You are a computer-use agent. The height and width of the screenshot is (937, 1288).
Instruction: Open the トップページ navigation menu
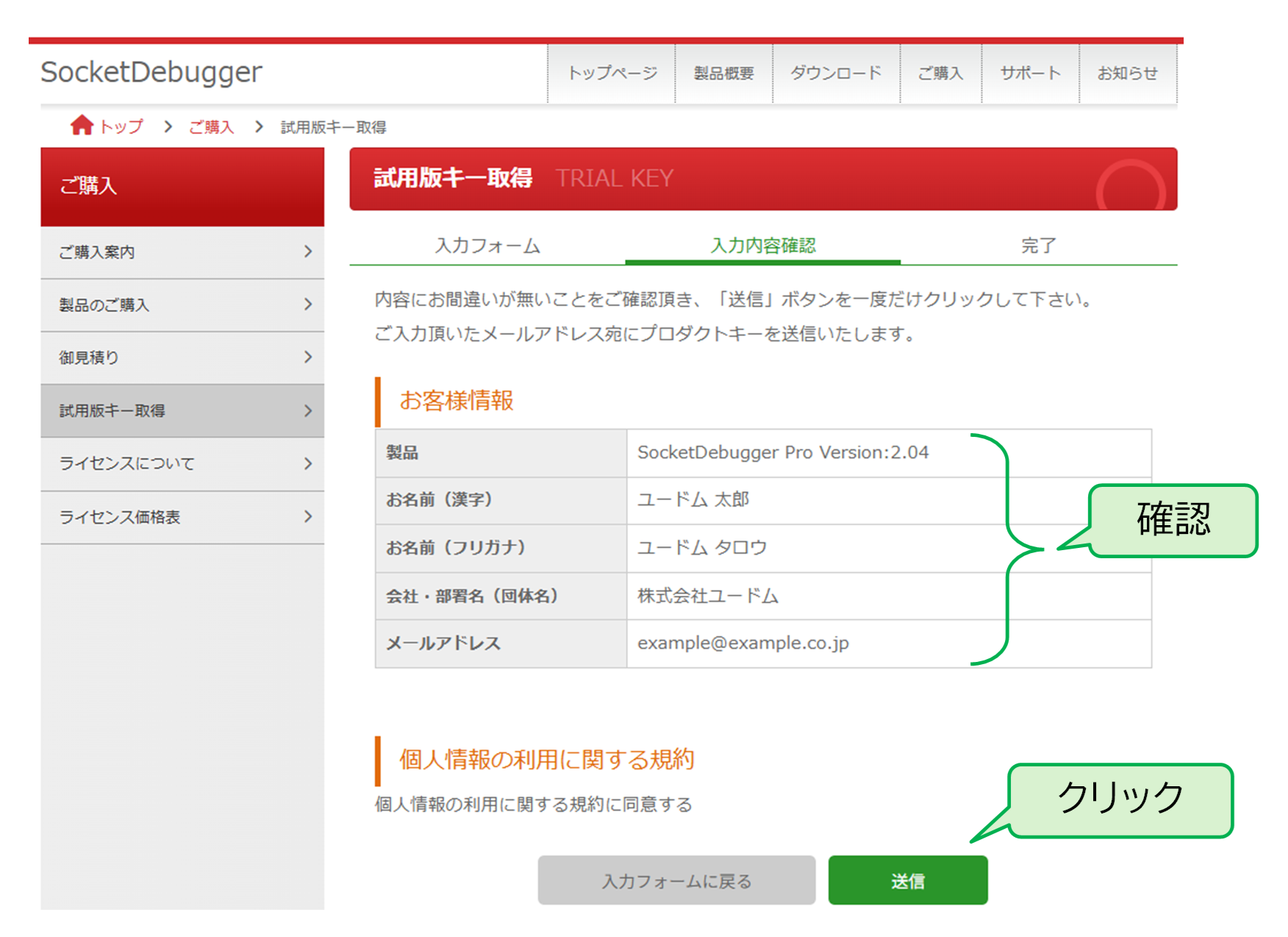pyautogui.click(x=612, y=72)
